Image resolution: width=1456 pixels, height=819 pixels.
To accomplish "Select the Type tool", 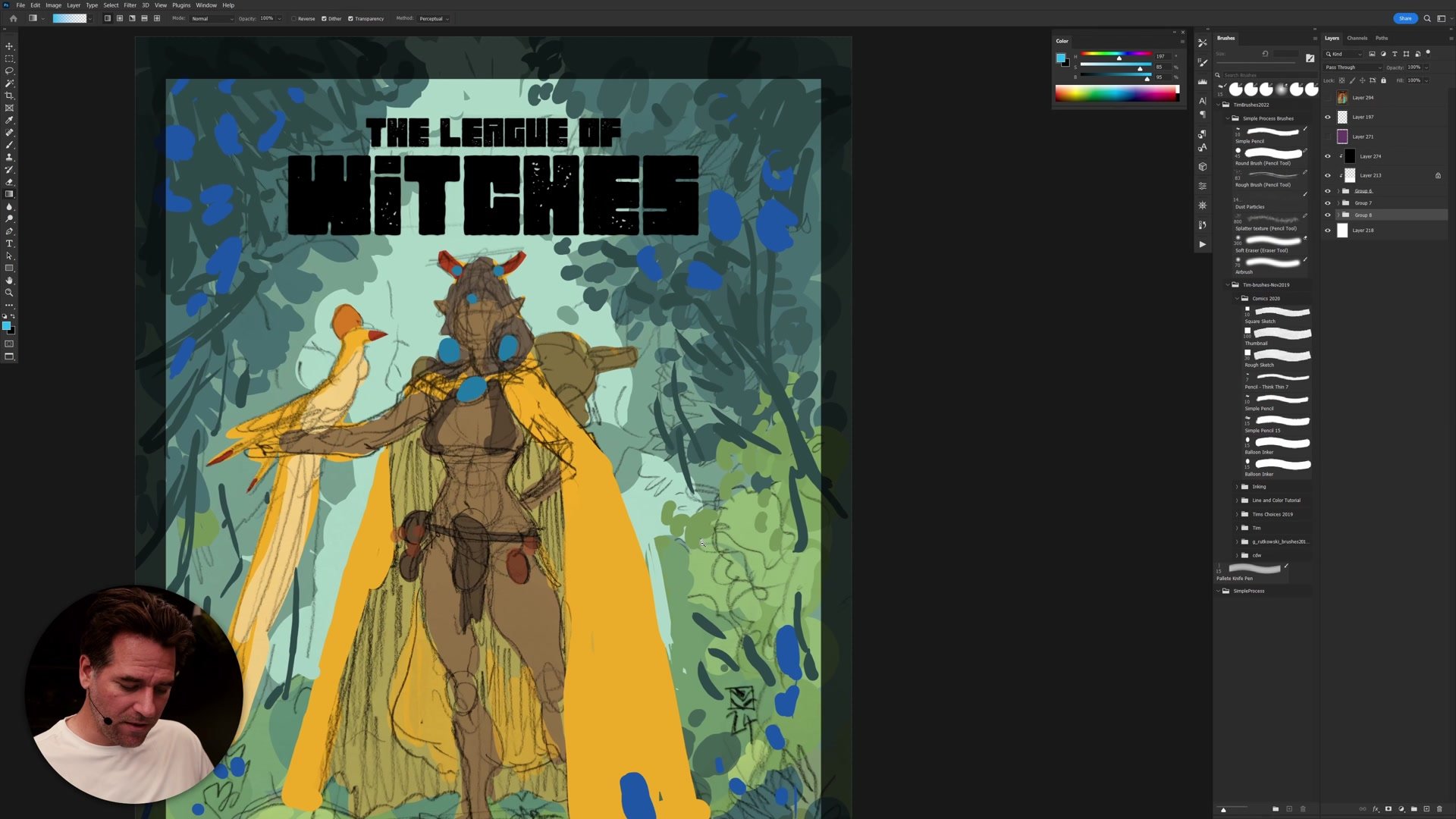I will tap(10, 243).
